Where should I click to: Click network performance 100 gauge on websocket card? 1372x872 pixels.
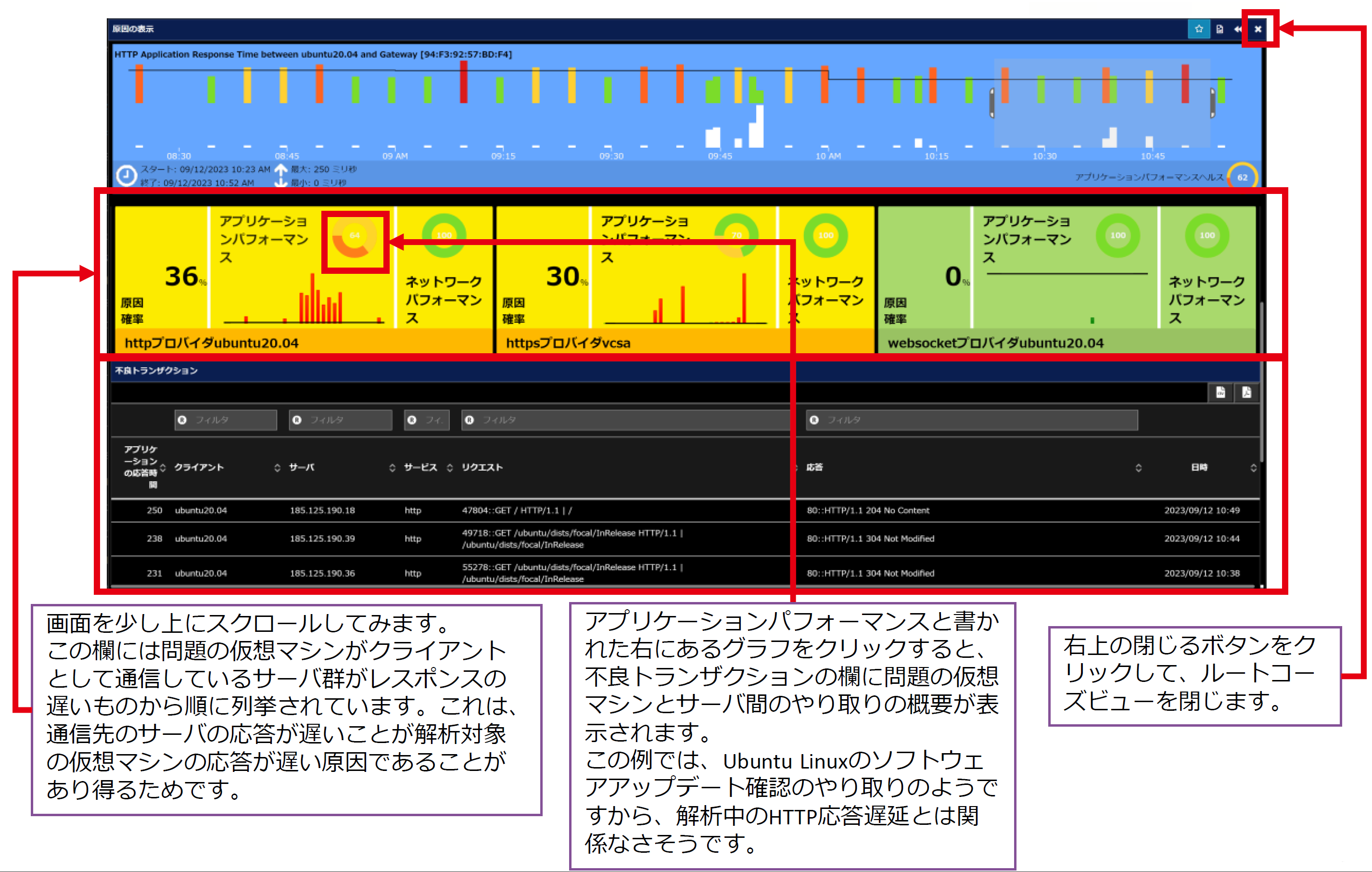point(1207,235)
